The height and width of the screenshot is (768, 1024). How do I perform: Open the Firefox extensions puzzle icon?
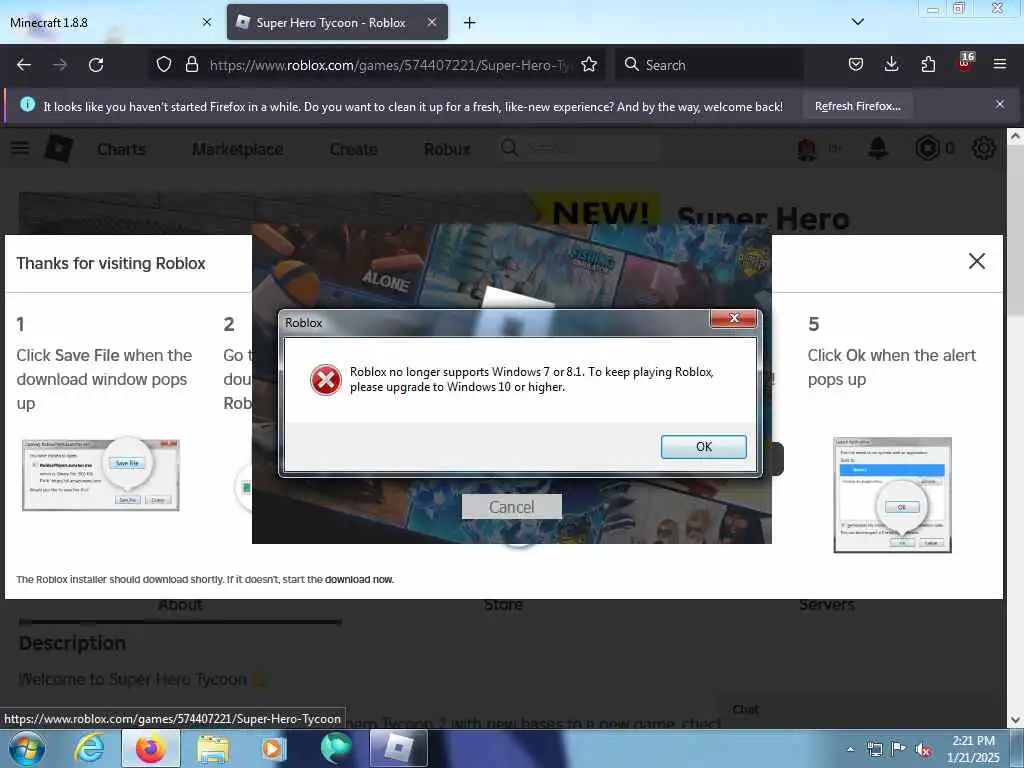click(928, 65)
